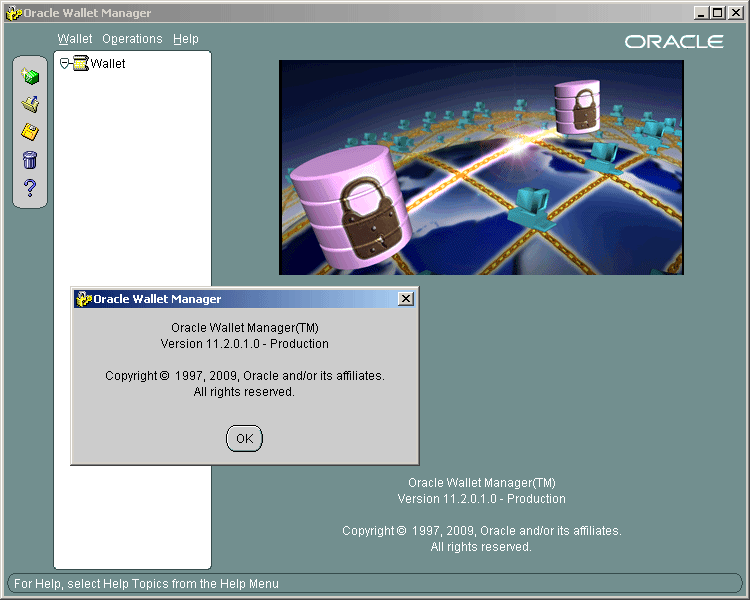Click the database padlock splash image
Image resolution: width=750 pixels, height=600 pixels.
[481, 167]
